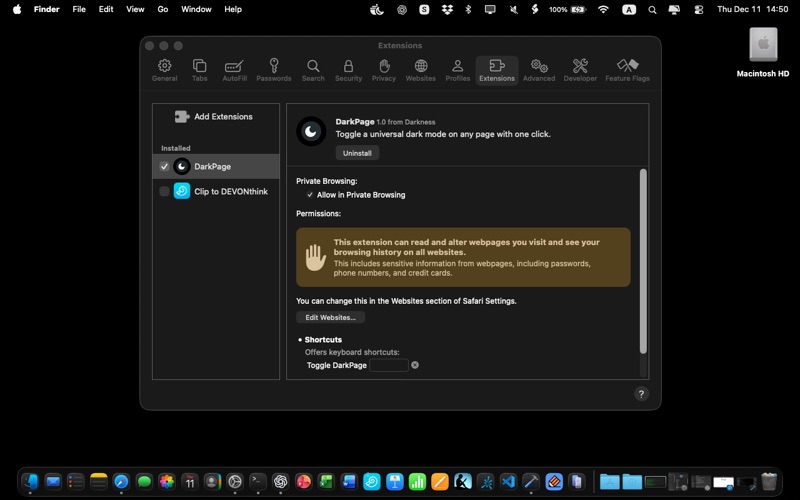Open the Feature Flags pane
800x500 pixels.
627,70
